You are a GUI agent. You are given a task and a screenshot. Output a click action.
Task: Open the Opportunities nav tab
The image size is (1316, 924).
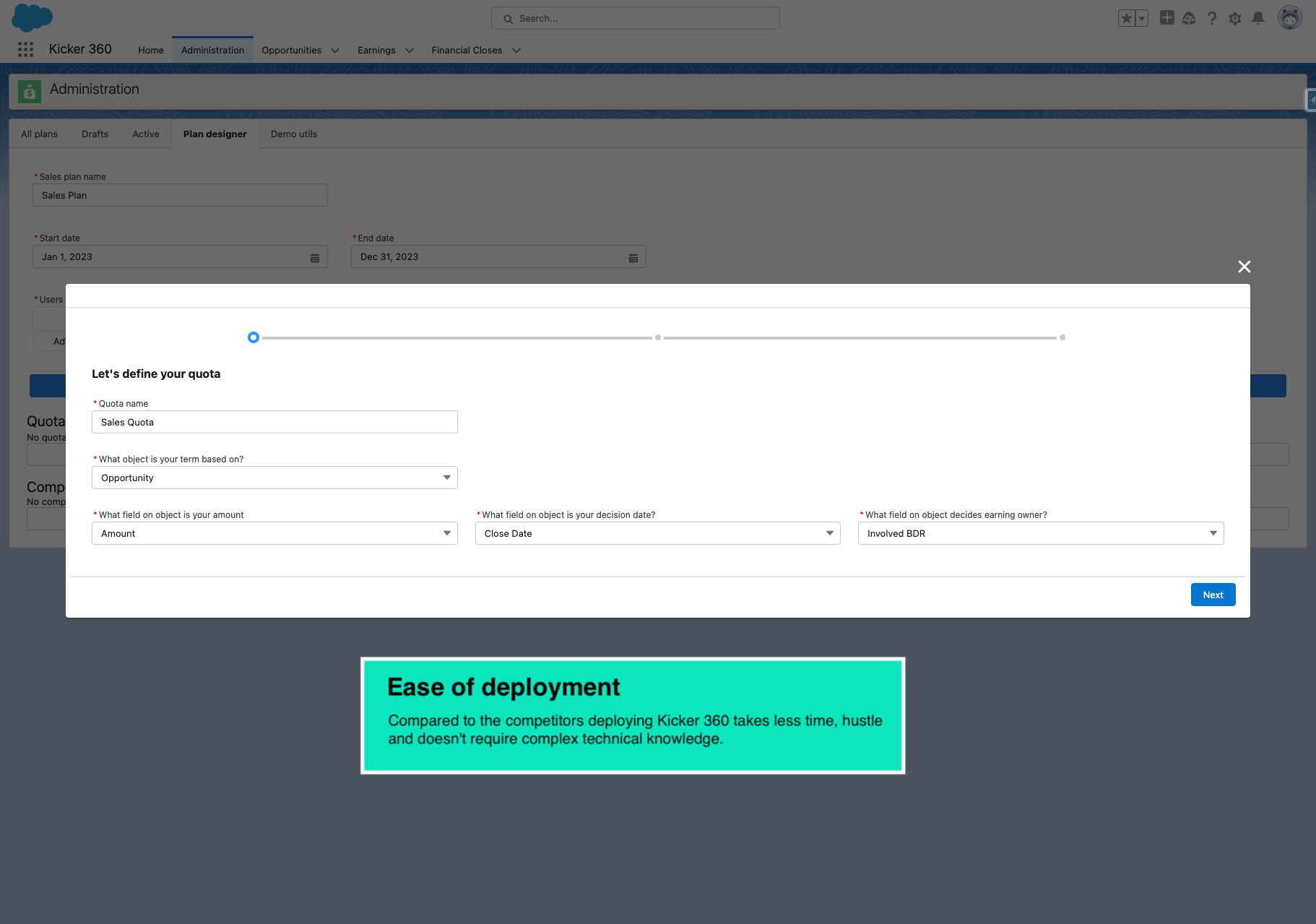[291, 50]
